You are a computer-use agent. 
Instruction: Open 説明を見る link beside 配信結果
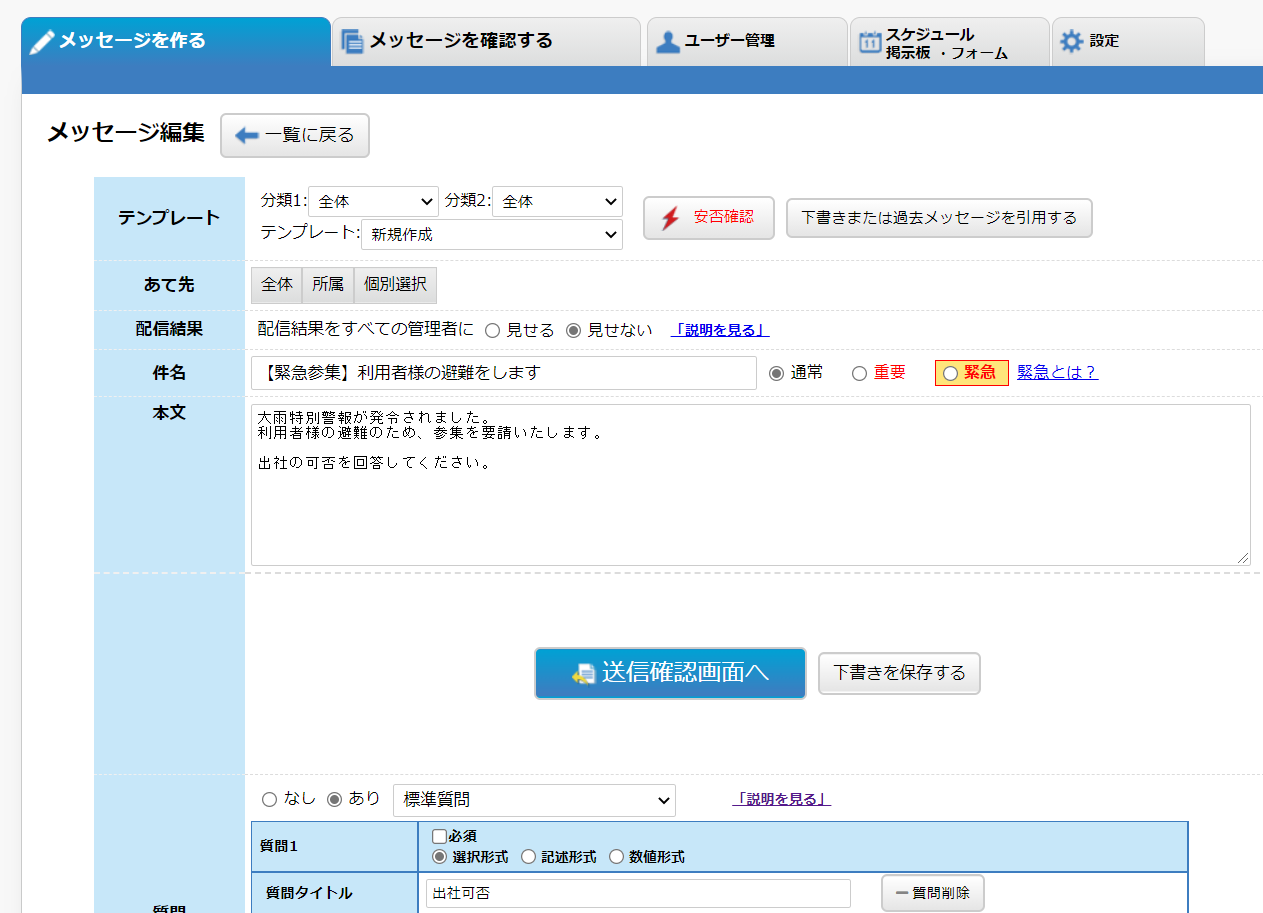click(x=720, y=330)
